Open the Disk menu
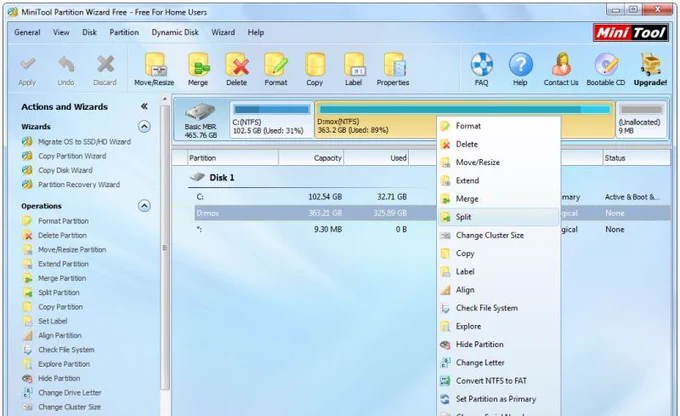680x416 pixels. click(x=89, y=33)
